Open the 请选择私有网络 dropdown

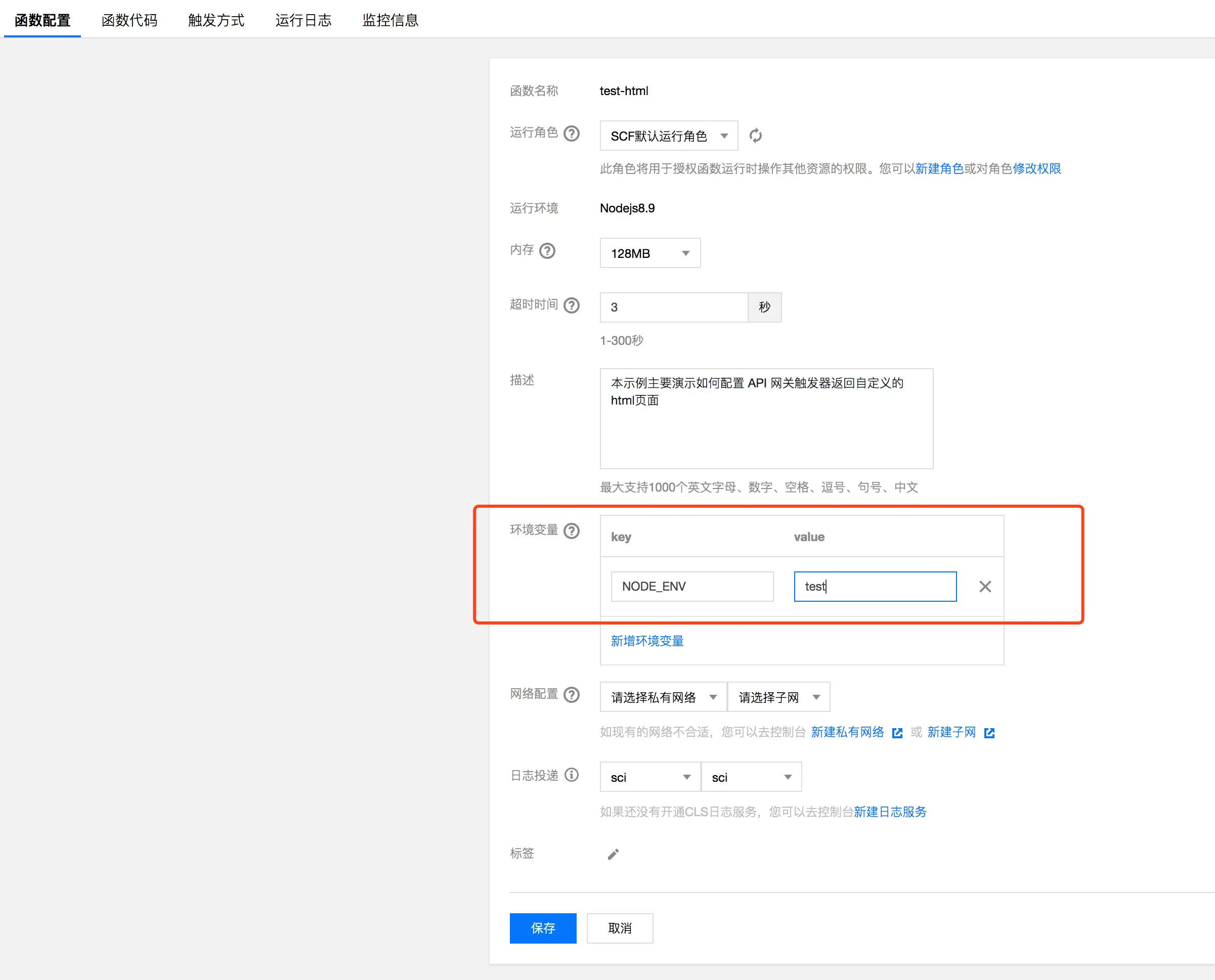click(x=663, y=697)
